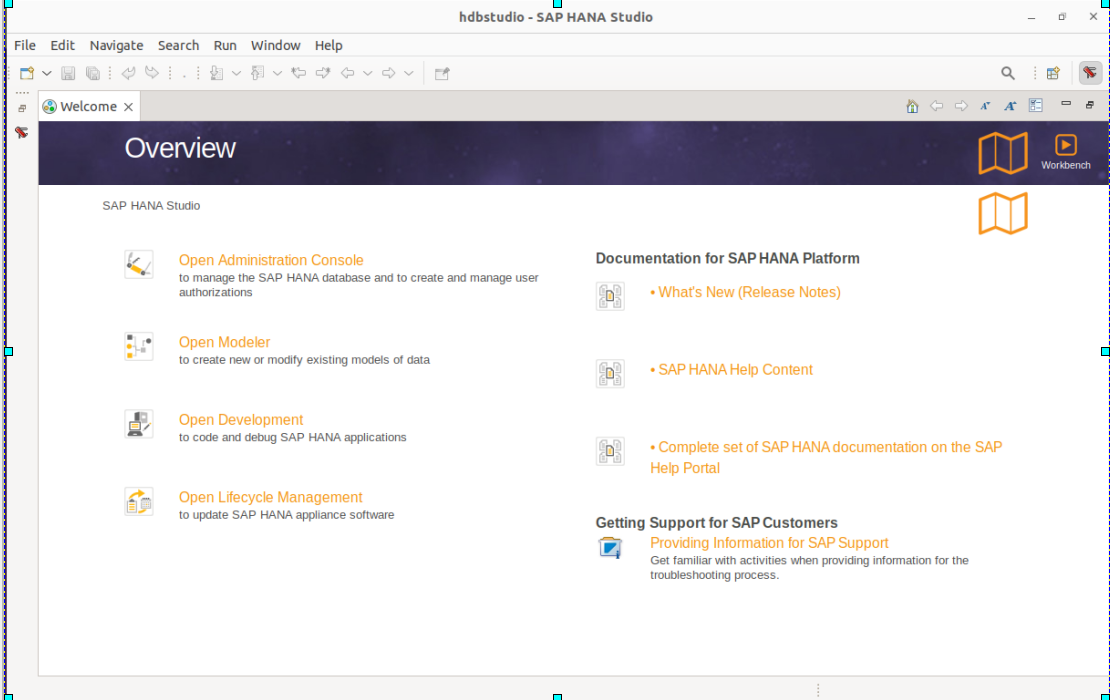This screenshot has width=1114, height=700.
Task: Expand the Previous Annotation dropdown arrow
Action: coord(277,73)
